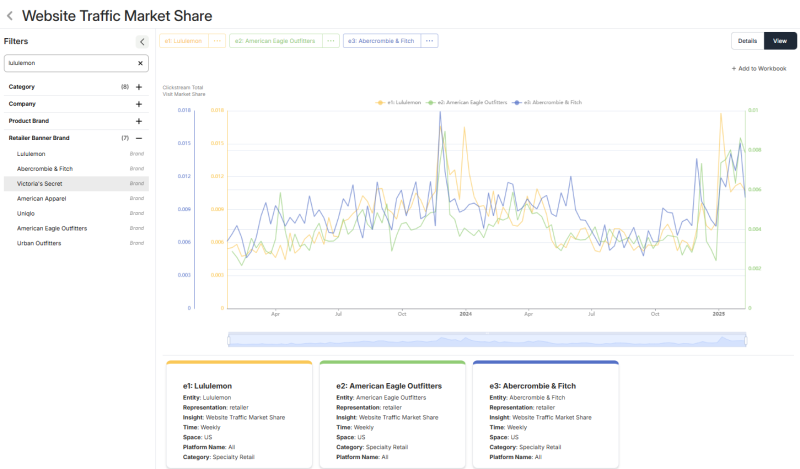
Task: Expand the Company filter section
Action: pyautogui.click(x=139, y=104)
